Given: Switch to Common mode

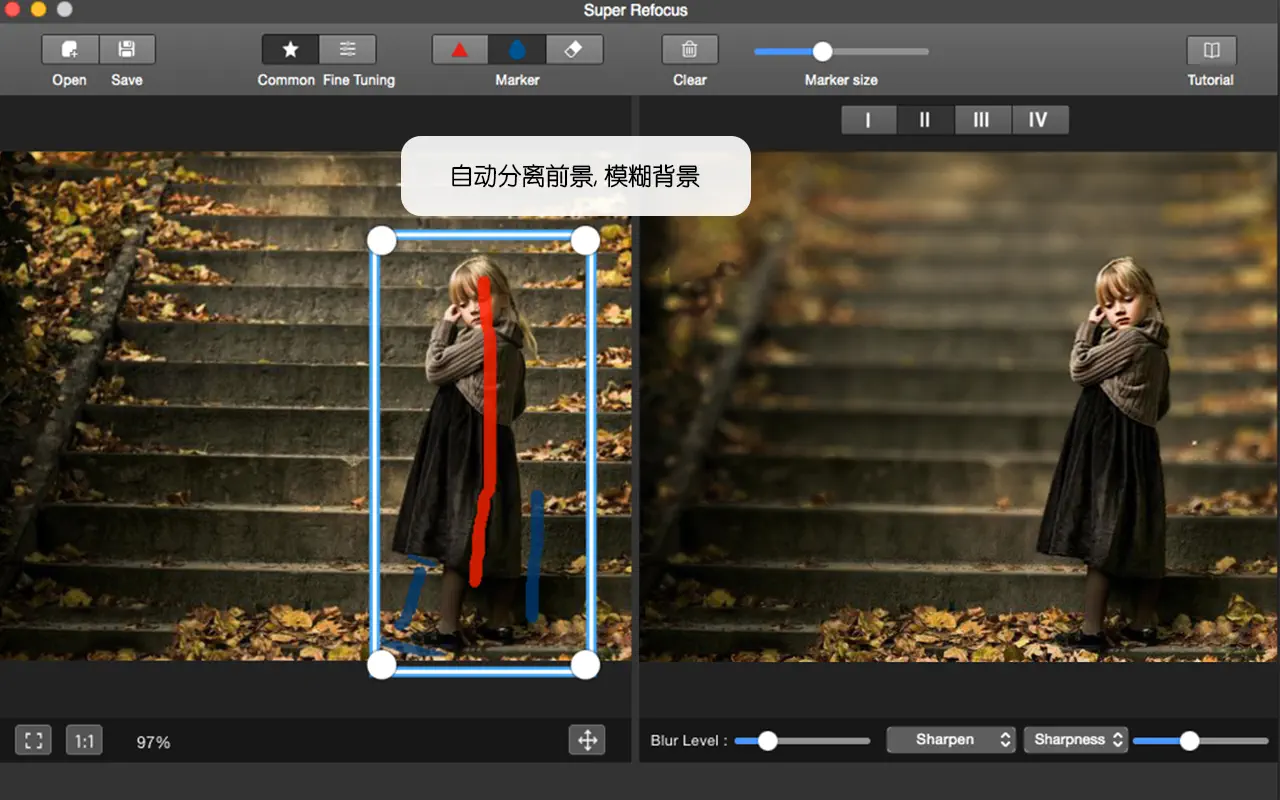Looking at the screenshot, I should 287,49.
